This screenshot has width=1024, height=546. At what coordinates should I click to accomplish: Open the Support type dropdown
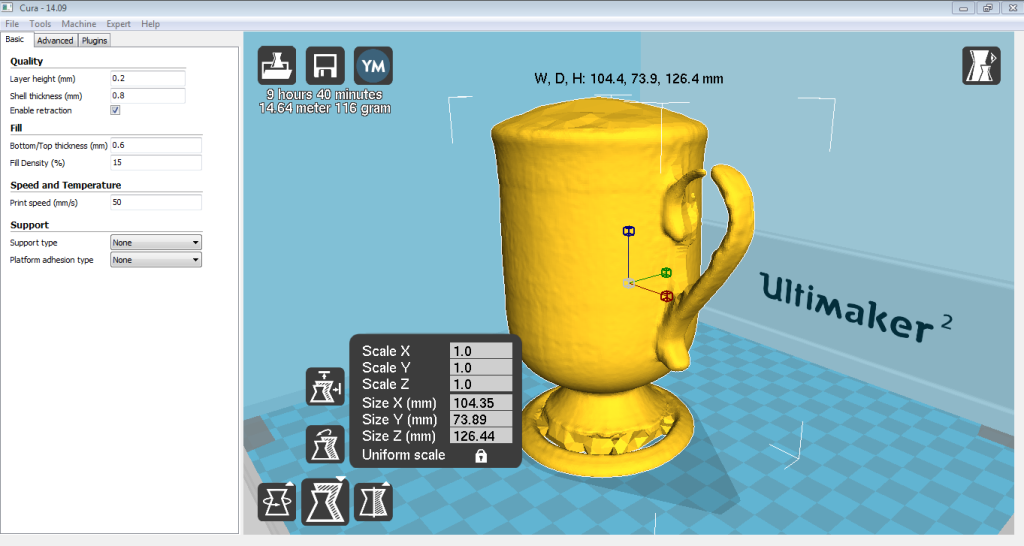click(155, 242)
